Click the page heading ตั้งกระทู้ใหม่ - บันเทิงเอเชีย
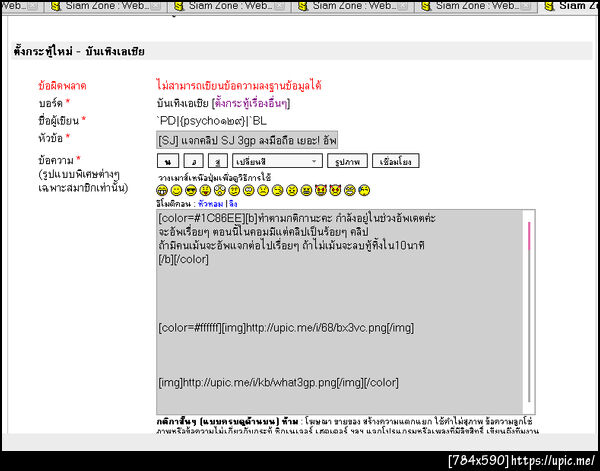 pos(79,52)
